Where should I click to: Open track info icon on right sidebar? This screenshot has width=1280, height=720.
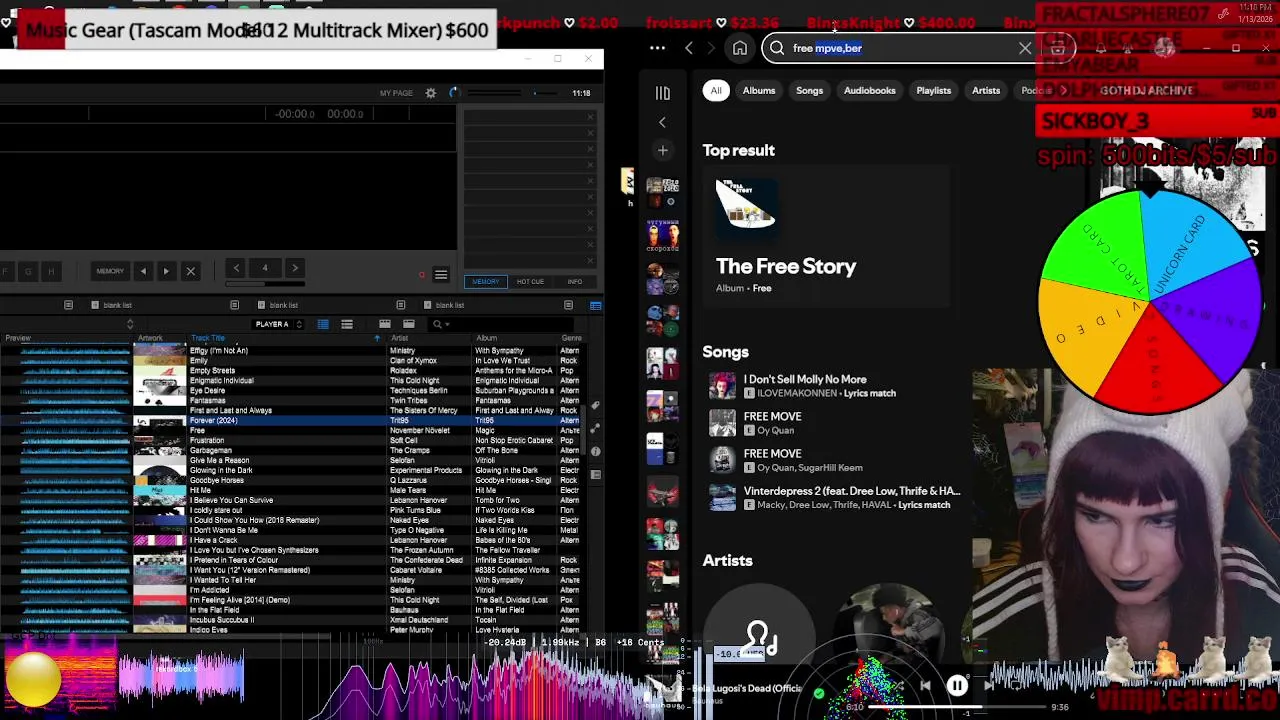pyautogui.click(x=595, y=451)
